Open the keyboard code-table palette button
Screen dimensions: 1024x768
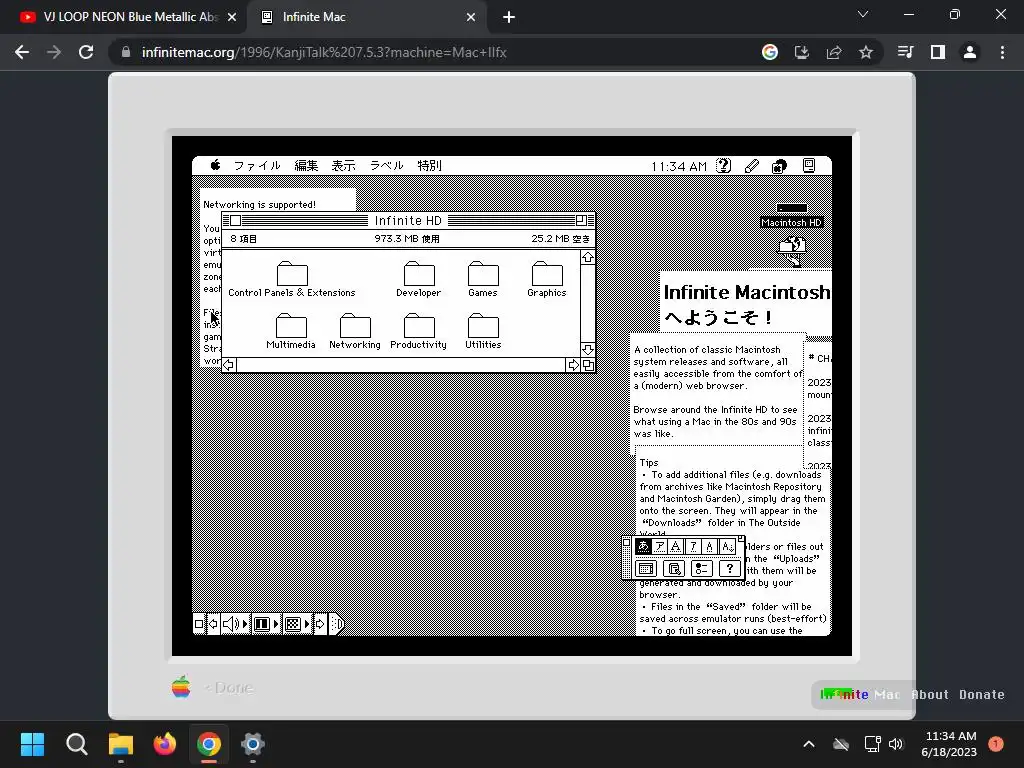(647, 569)
